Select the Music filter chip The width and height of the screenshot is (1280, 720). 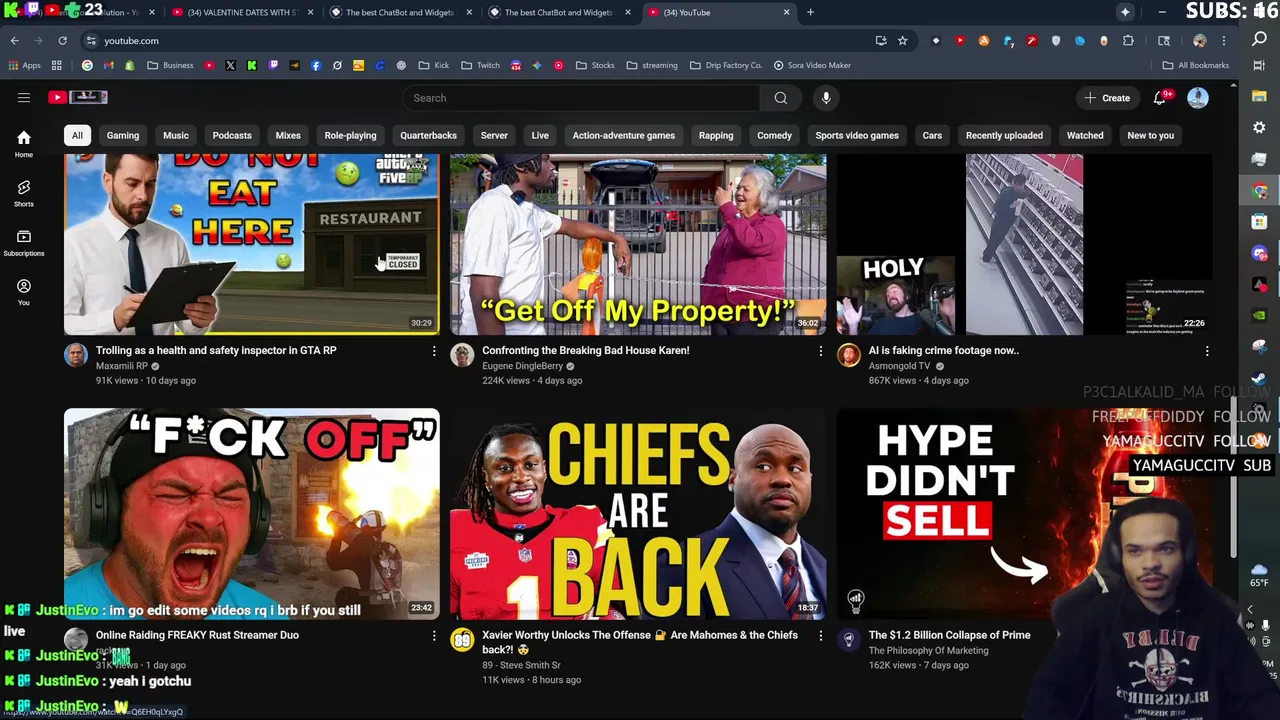coord(176,135)
